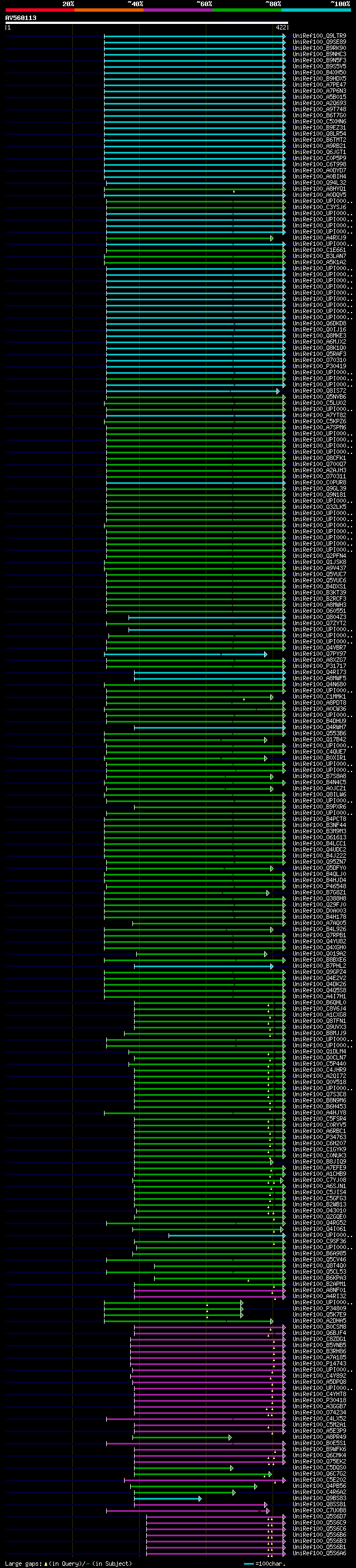Select label UniRef100_A8NF01
Screen dimensions: 356x1568
319,1290
